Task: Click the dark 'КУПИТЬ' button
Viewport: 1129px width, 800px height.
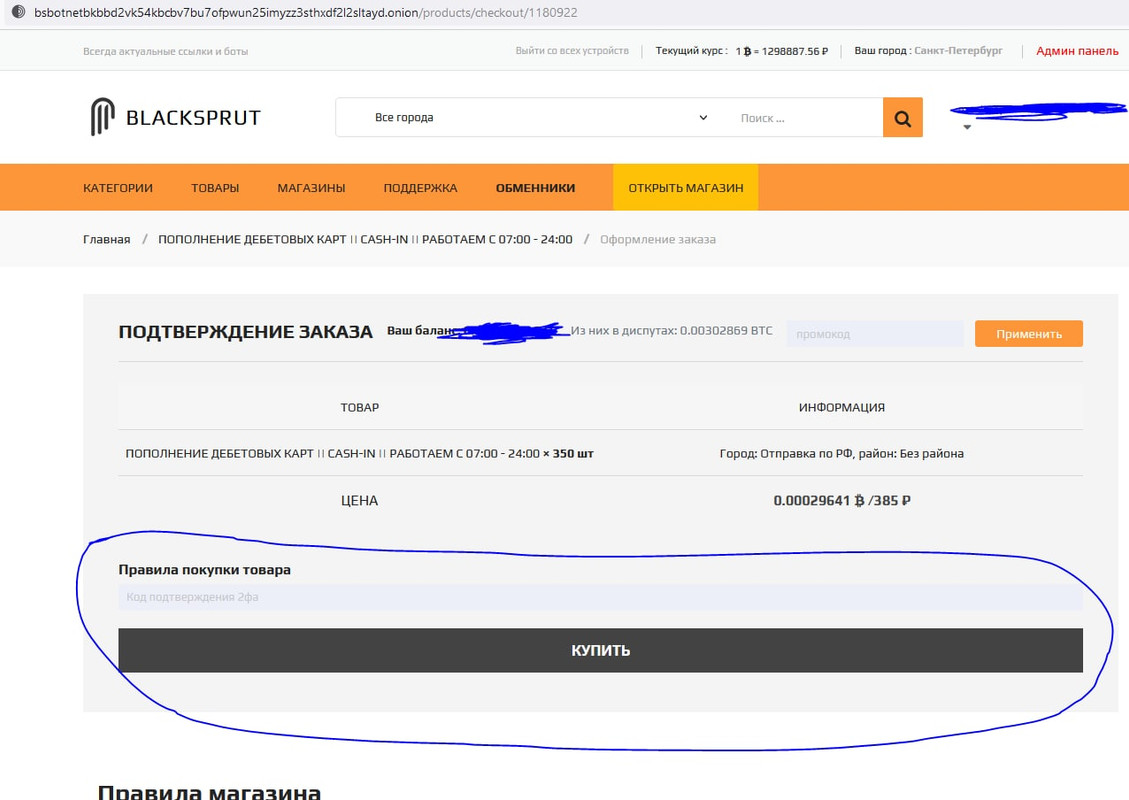Action: [x=601, y=650]
